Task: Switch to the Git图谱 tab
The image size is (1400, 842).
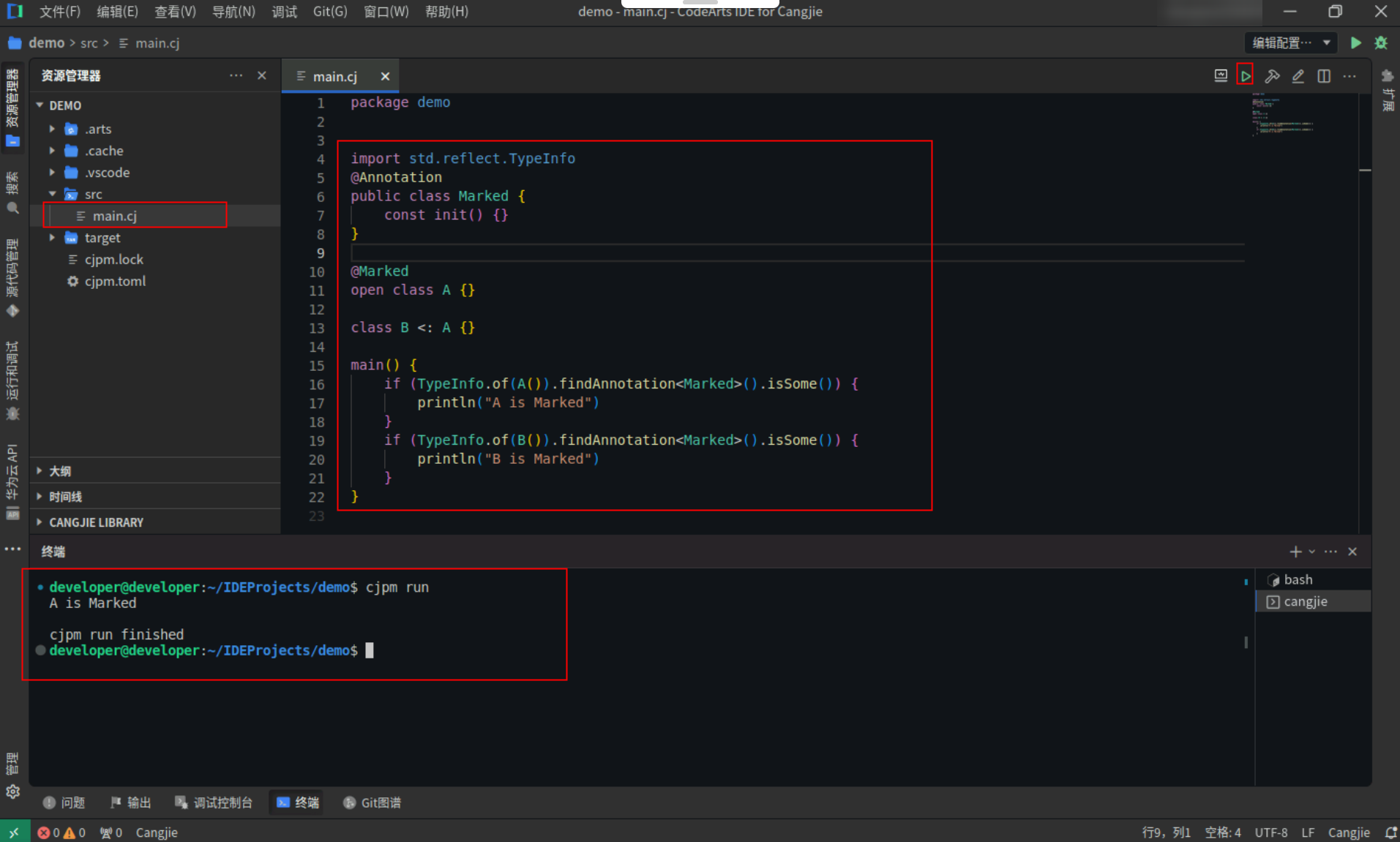Action: (x=373, y=802)
